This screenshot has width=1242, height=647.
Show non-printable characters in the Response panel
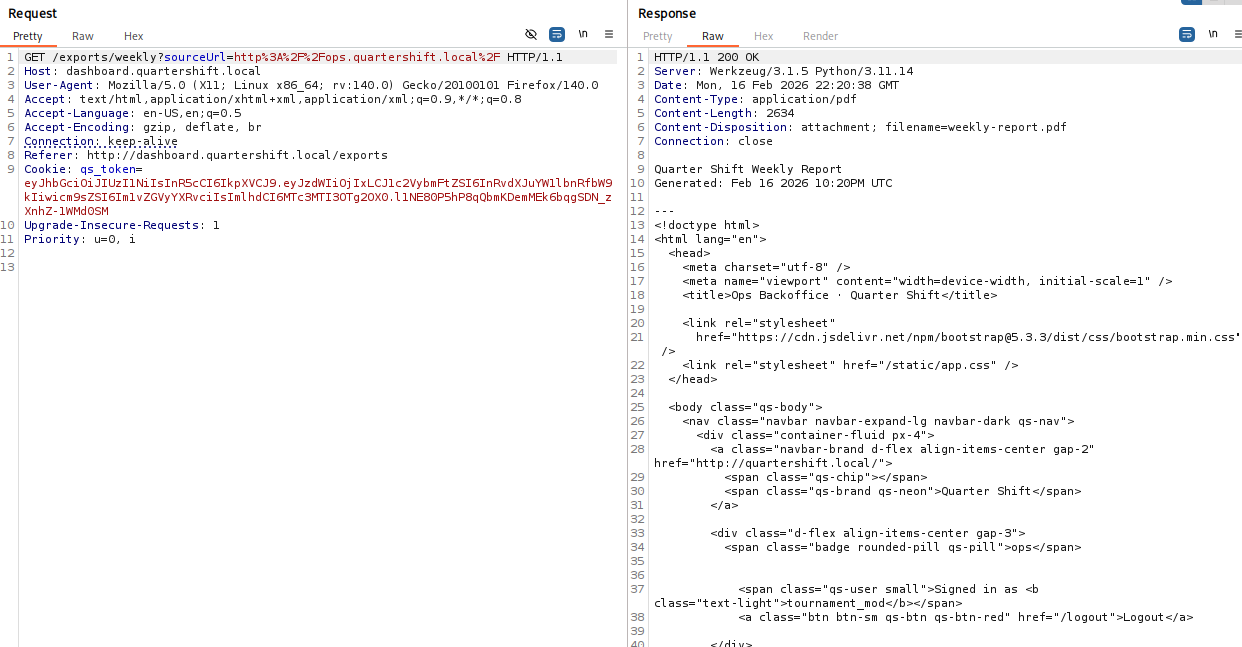1213,34
